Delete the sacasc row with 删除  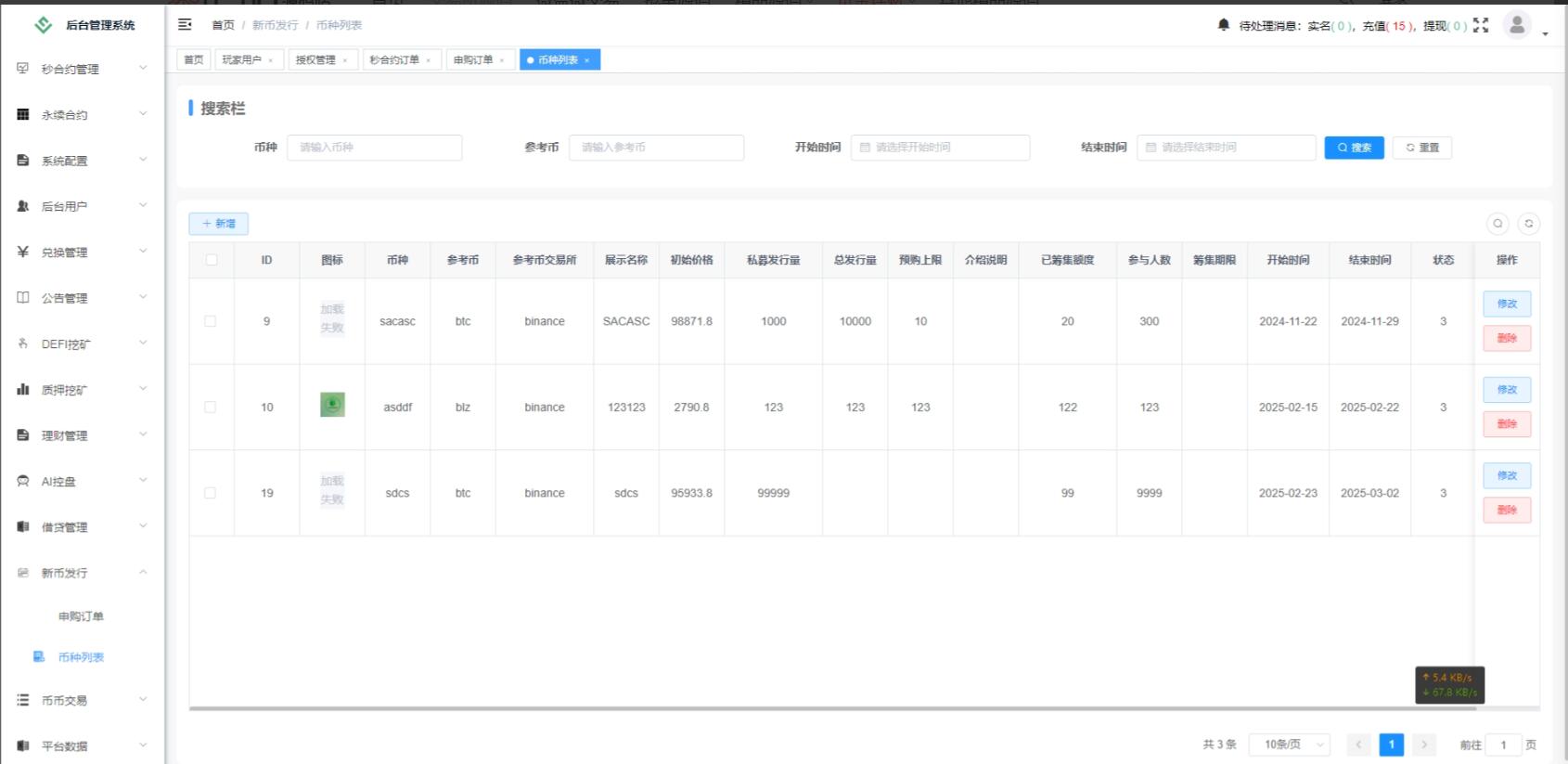1506,338
